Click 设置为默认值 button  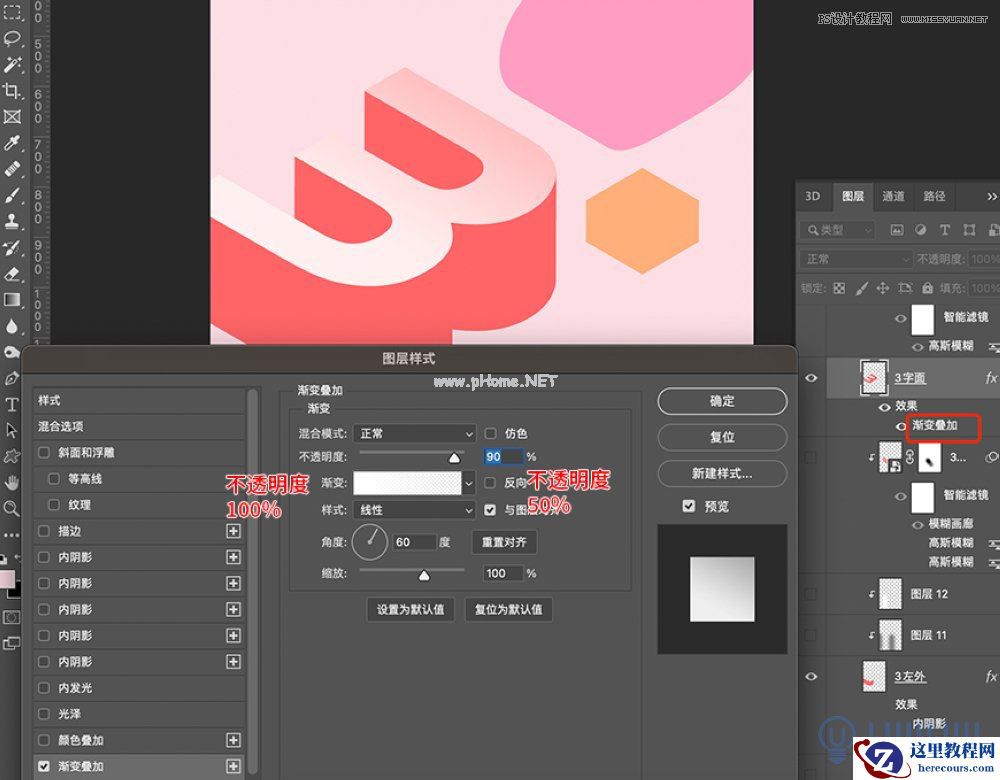[410, 609]
